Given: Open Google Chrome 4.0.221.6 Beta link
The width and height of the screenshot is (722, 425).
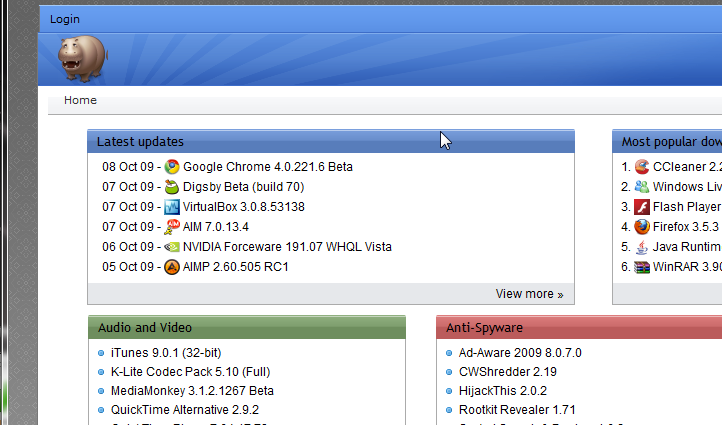Looking at the screenshot, I should [268, 167].
